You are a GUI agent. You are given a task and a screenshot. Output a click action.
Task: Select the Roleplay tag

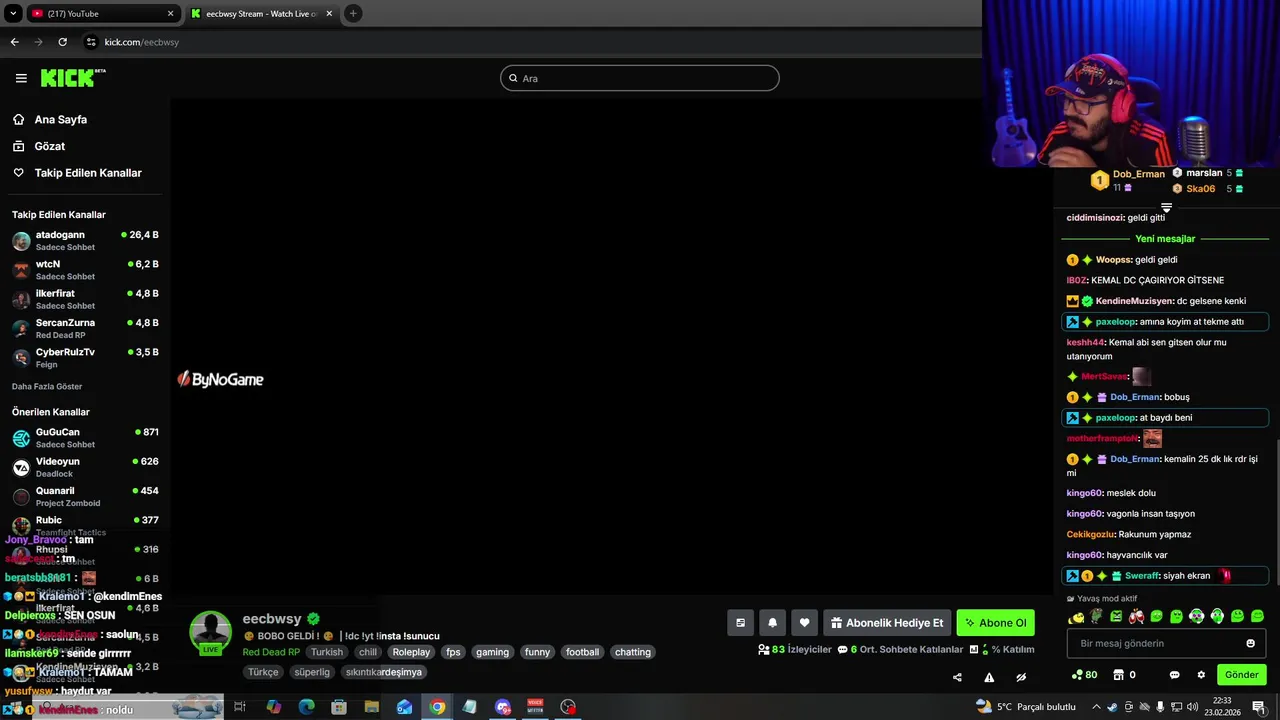[411, 652]
